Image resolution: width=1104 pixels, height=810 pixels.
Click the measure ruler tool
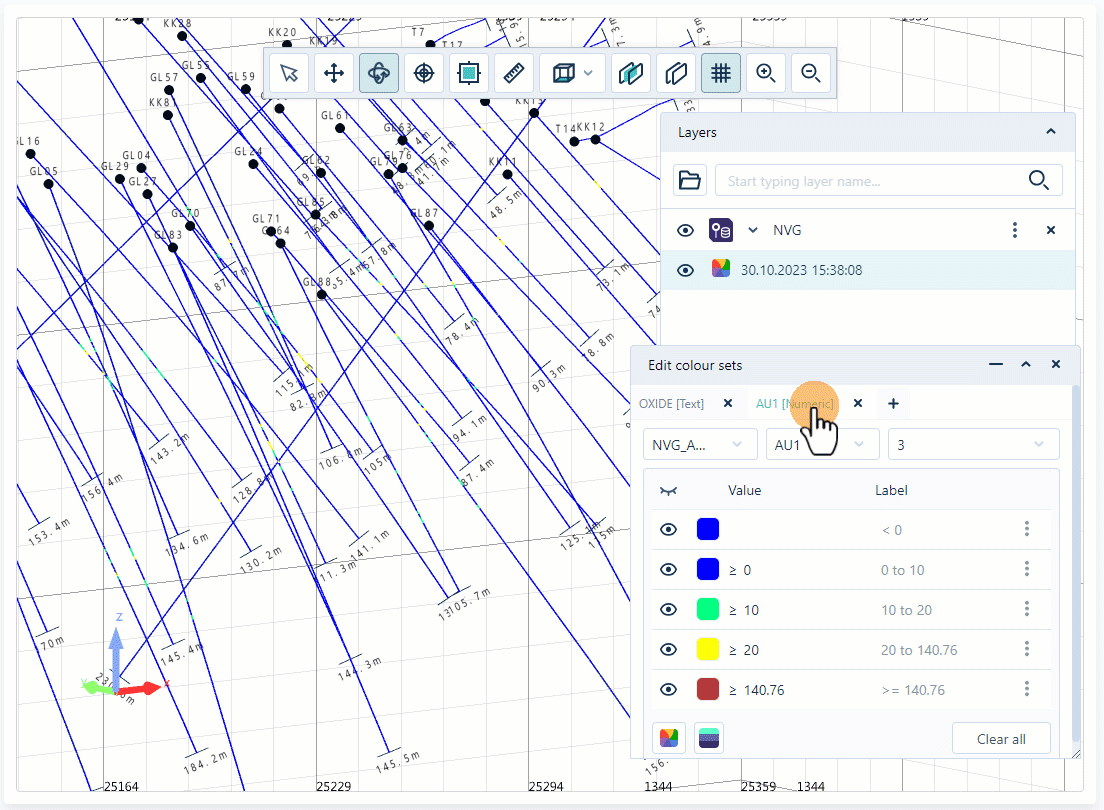[513, 72]
